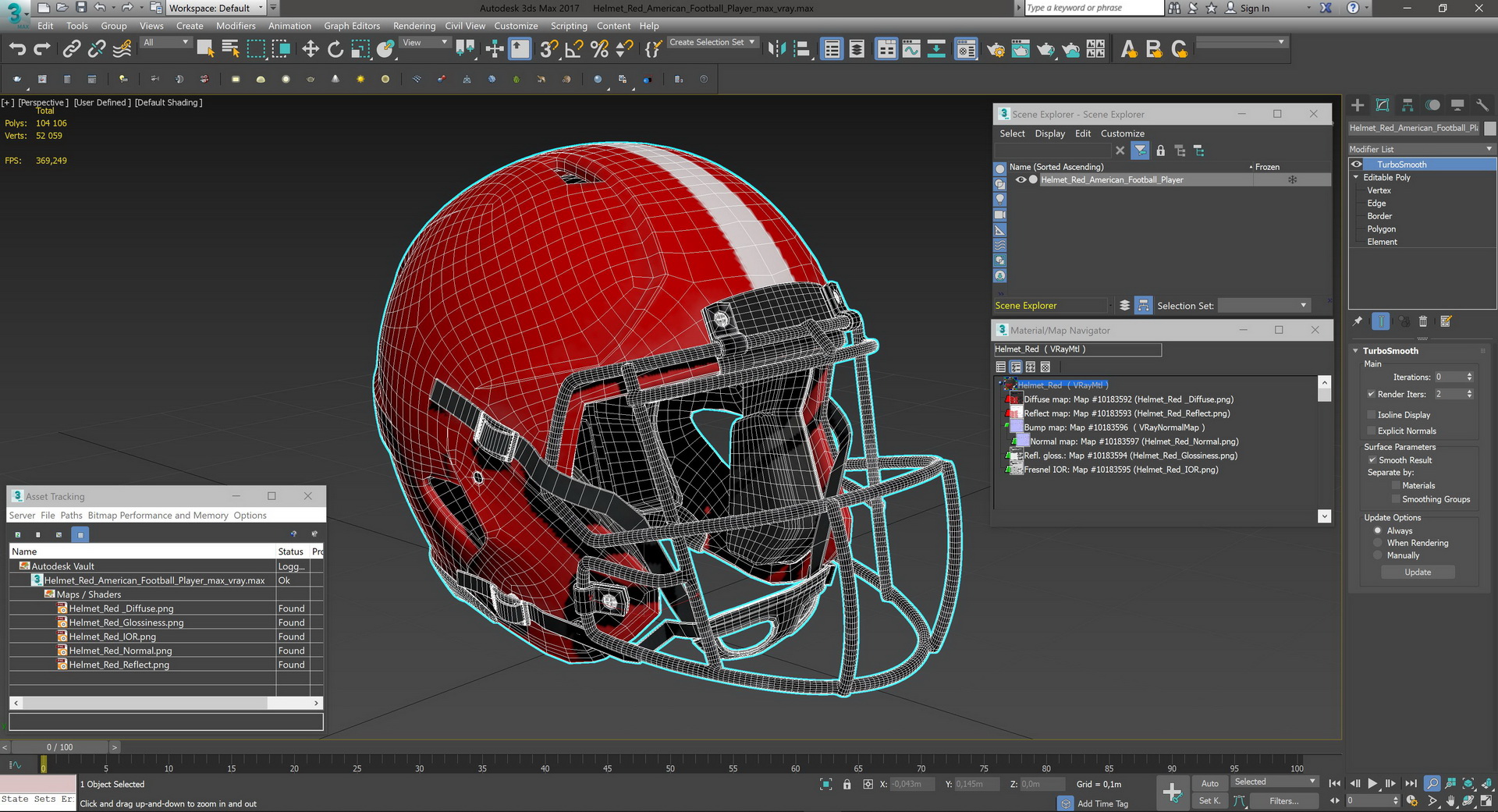Uncheck the Smooth Result checkbox

point(1372,460)
